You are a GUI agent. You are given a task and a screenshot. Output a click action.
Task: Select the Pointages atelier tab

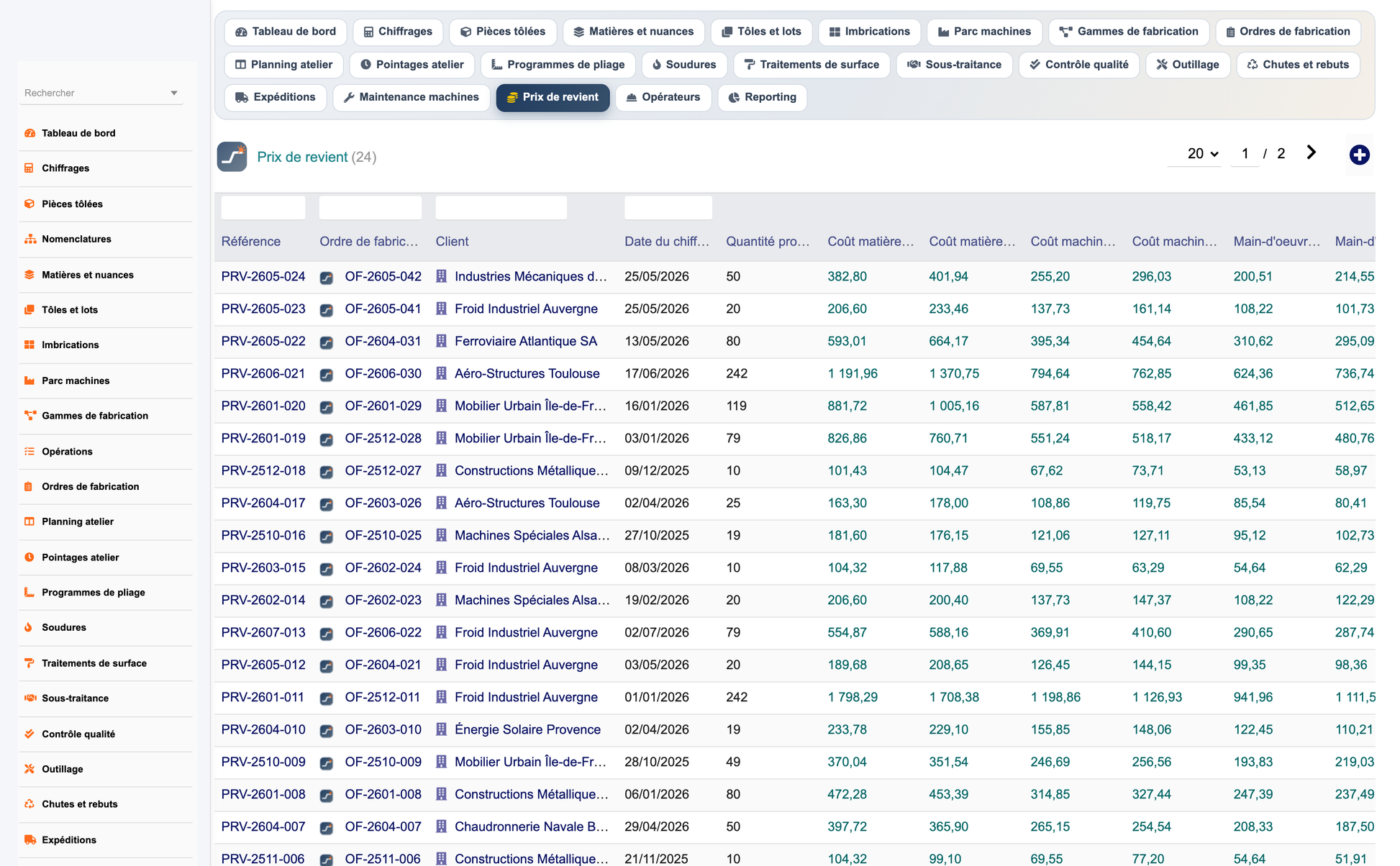[x=412, y=65]
